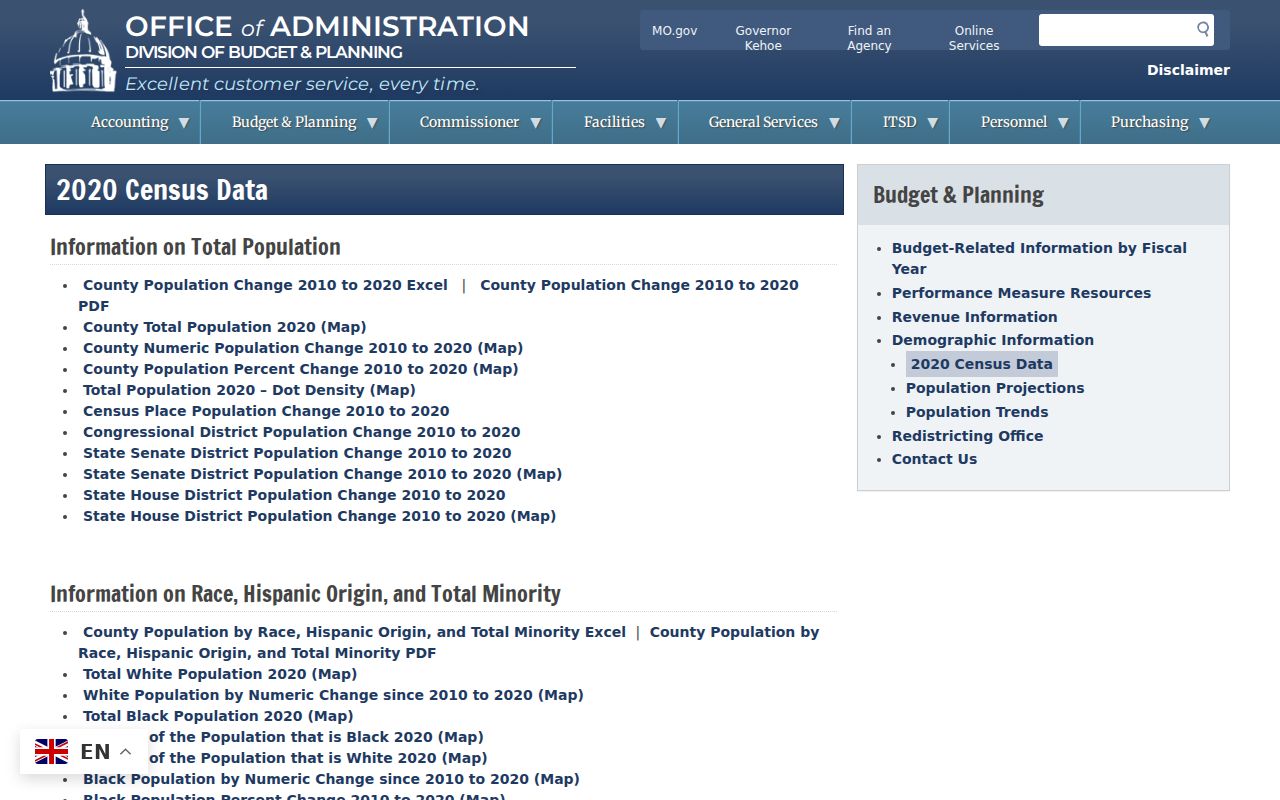
Task: Expand the ITSD menu arrow
Action: (932, 123)
